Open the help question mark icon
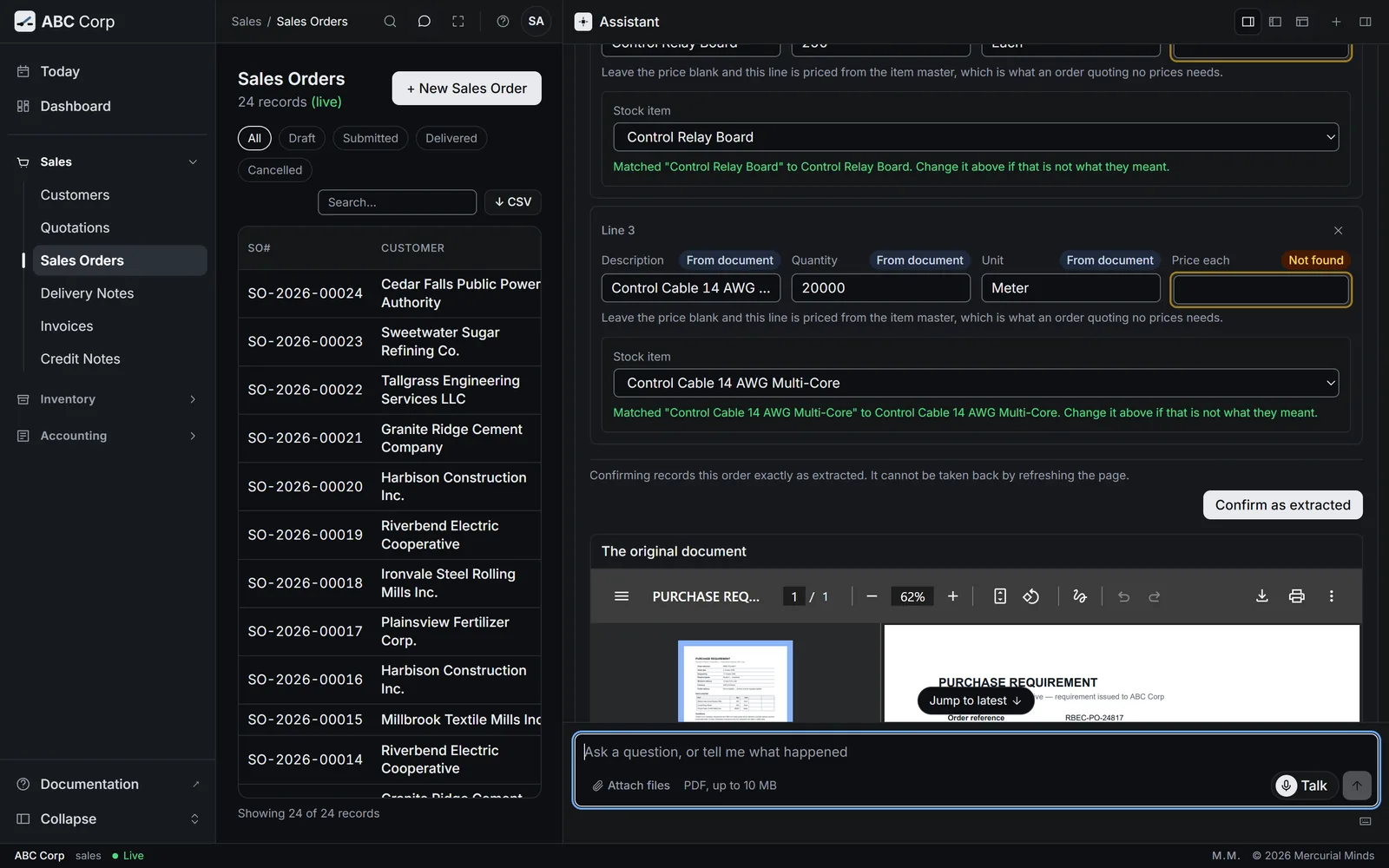This screenshot has width=1389, height=868. [503, 22]
